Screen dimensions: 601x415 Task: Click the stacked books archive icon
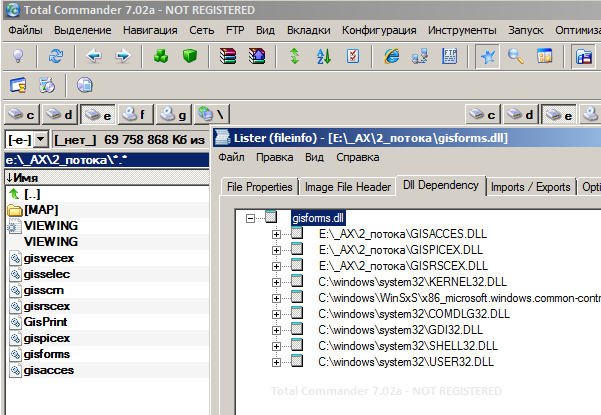tap(228, 56)
